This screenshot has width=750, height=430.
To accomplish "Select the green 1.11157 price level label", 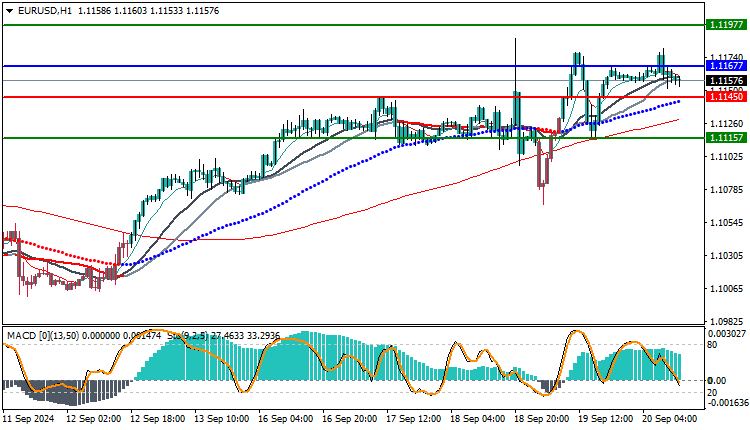I will tap(726, 138).
